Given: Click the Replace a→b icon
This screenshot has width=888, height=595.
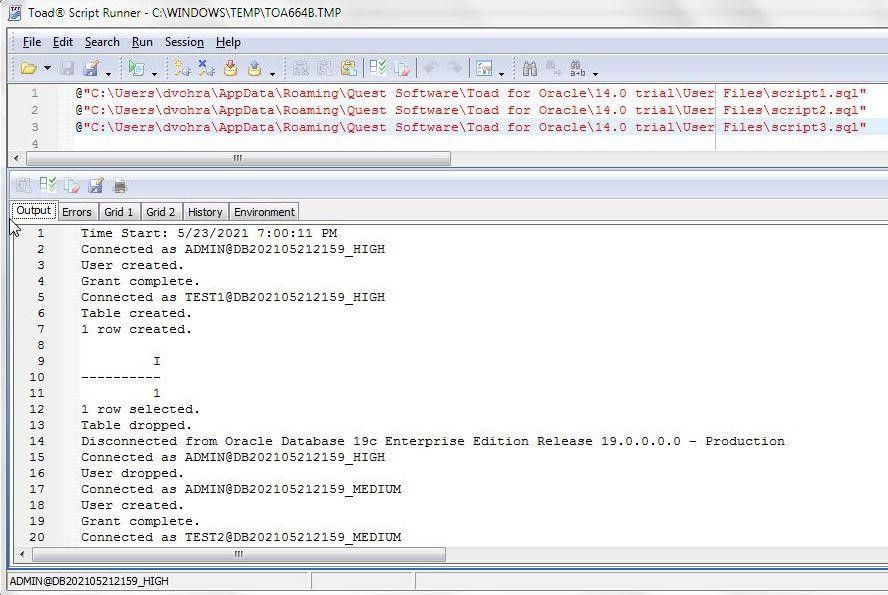Looking at the screenshot, I should point(577,69).
